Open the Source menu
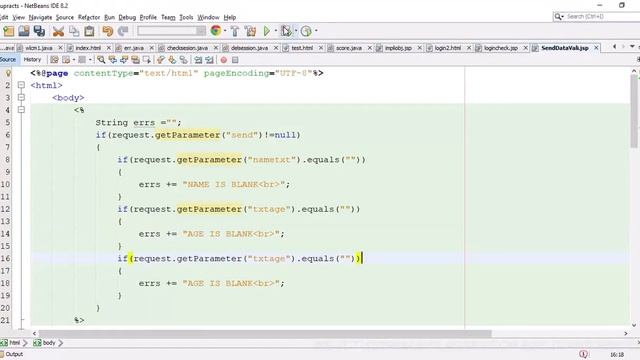Screen dimensions: 640x360 [x=64, y=17]
